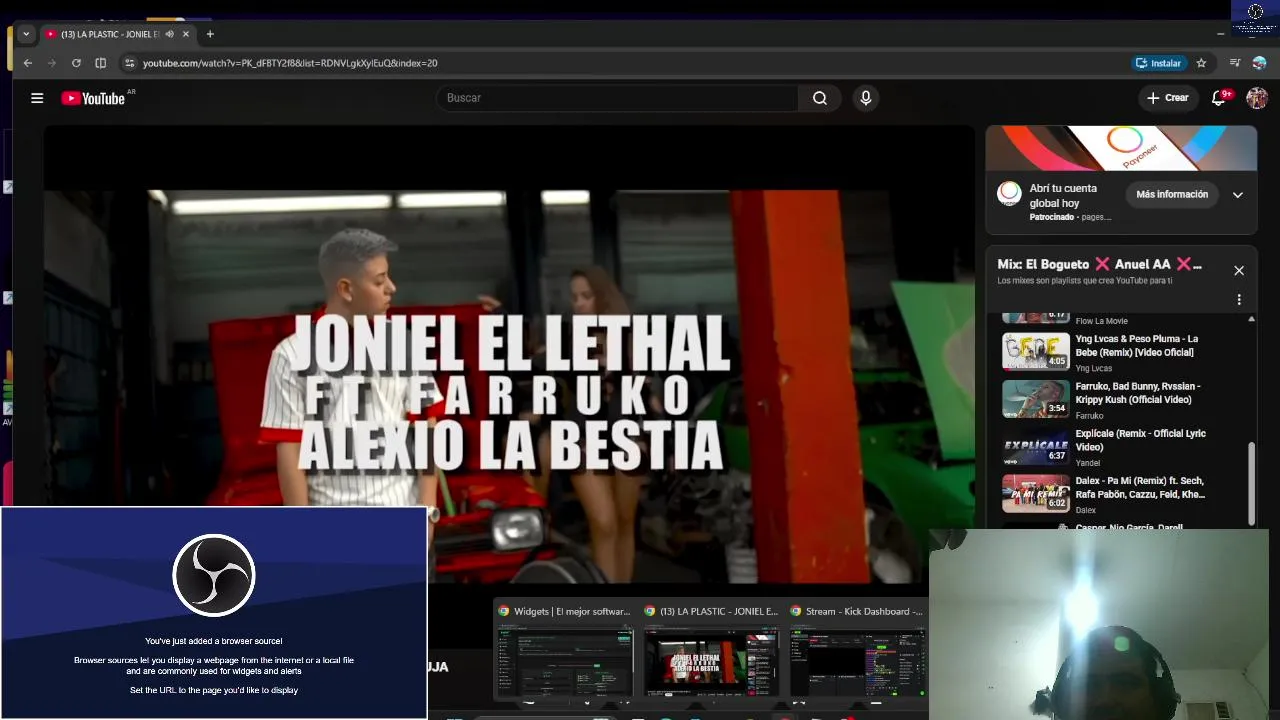Close the Mix playlist panel

[x=1239, y=270]
